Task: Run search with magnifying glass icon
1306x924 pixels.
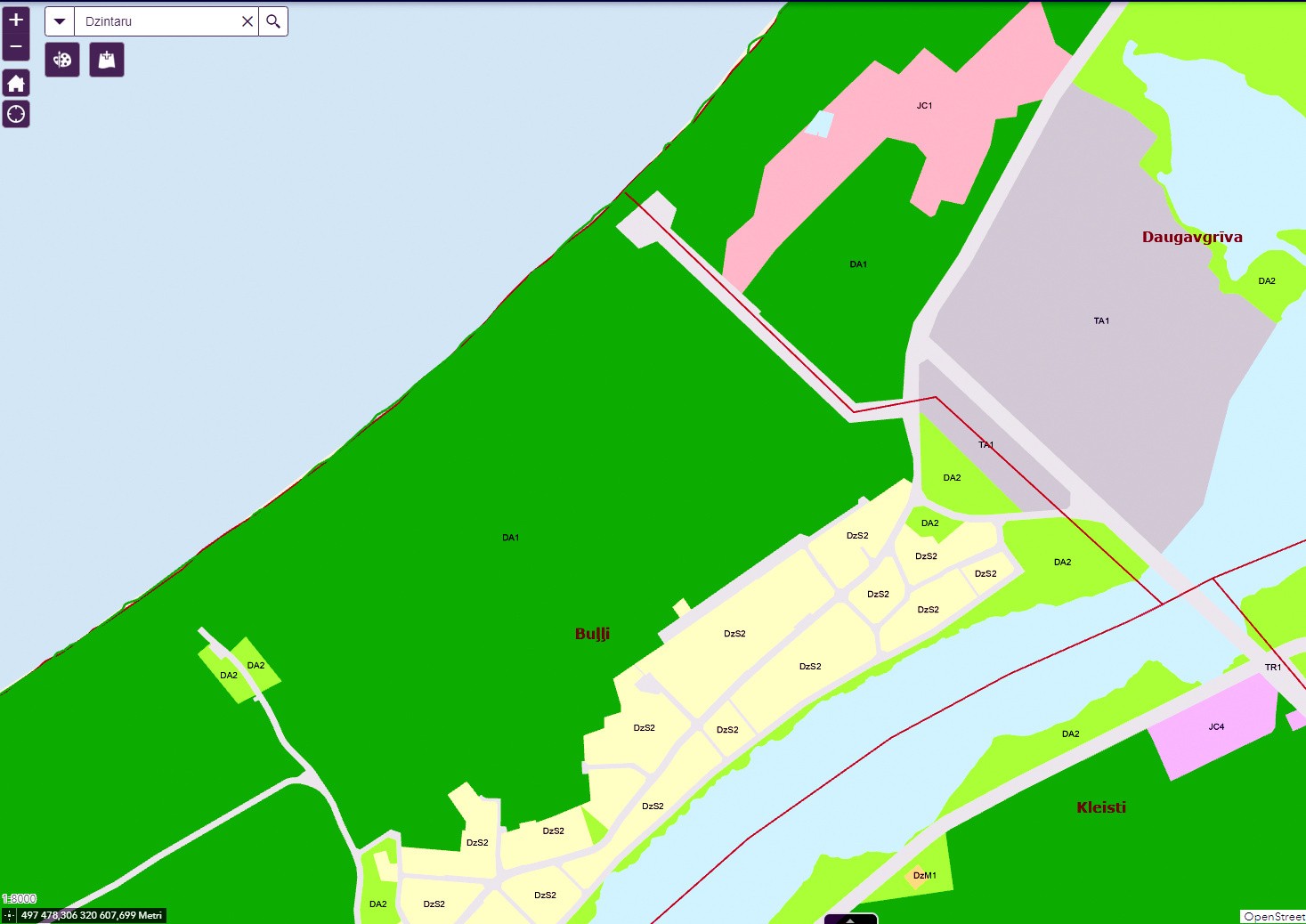Action: pyautogui.click(x=273, y=21)
